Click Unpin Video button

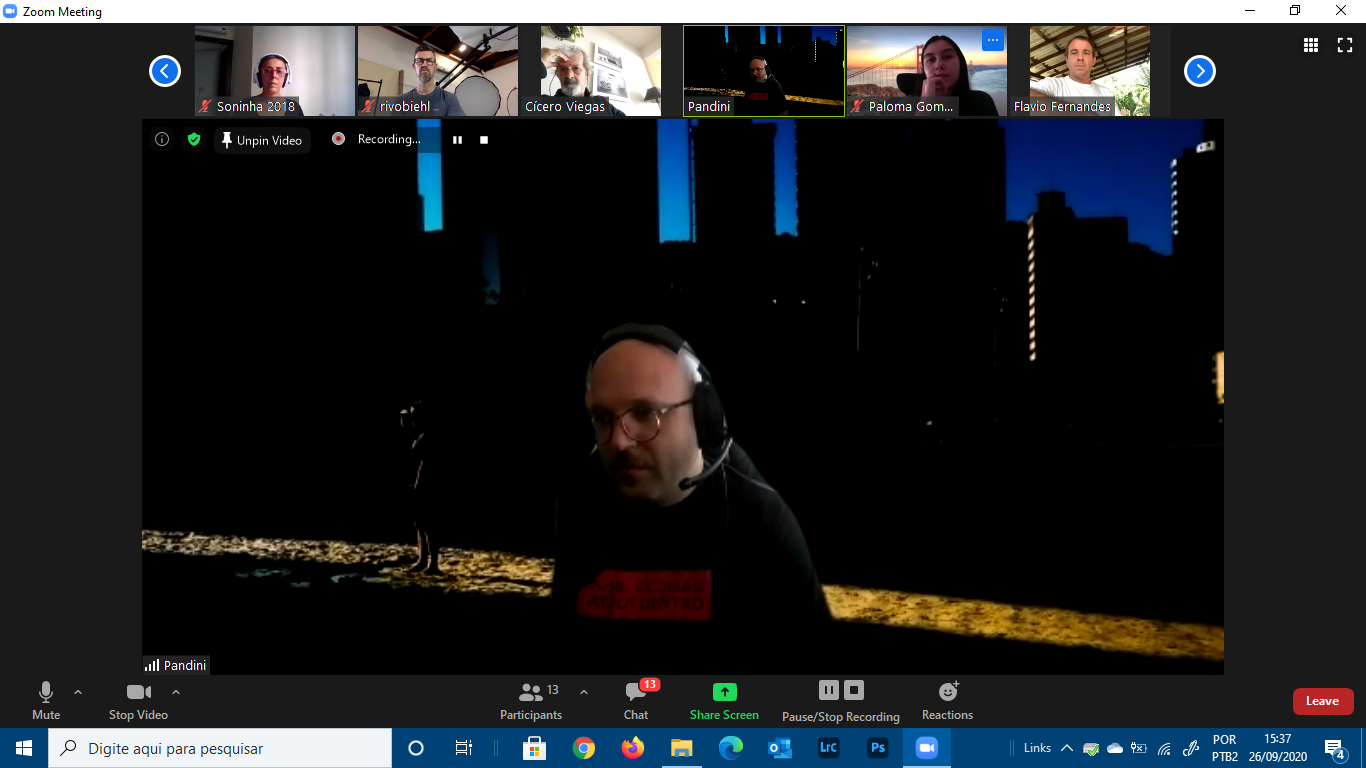click(x=262, y=140)
